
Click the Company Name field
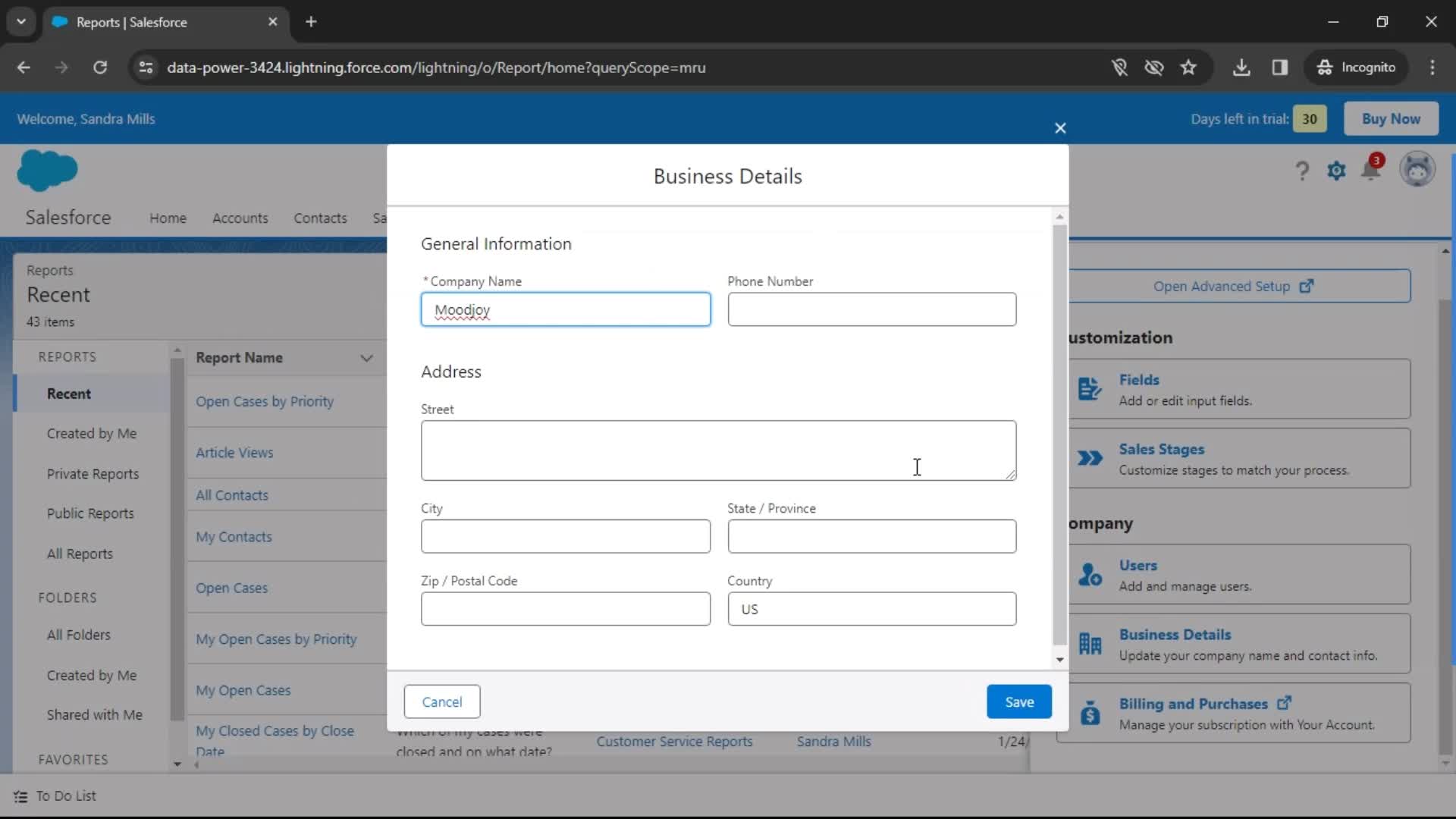566,309
